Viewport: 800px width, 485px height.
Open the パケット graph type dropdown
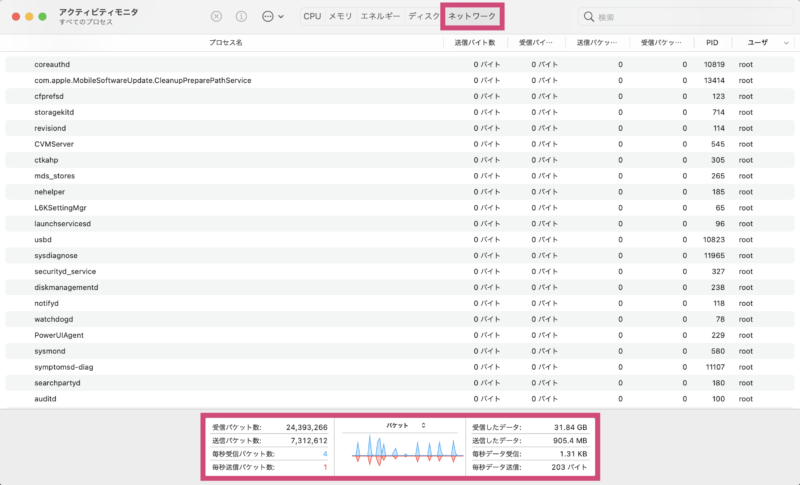(405, 425)
